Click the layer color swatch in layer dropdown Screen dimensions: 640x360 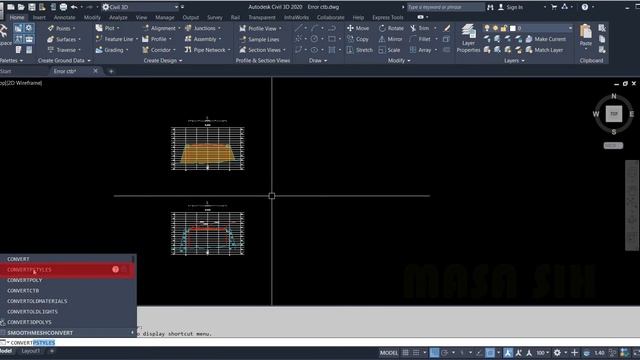coord(513,28)
